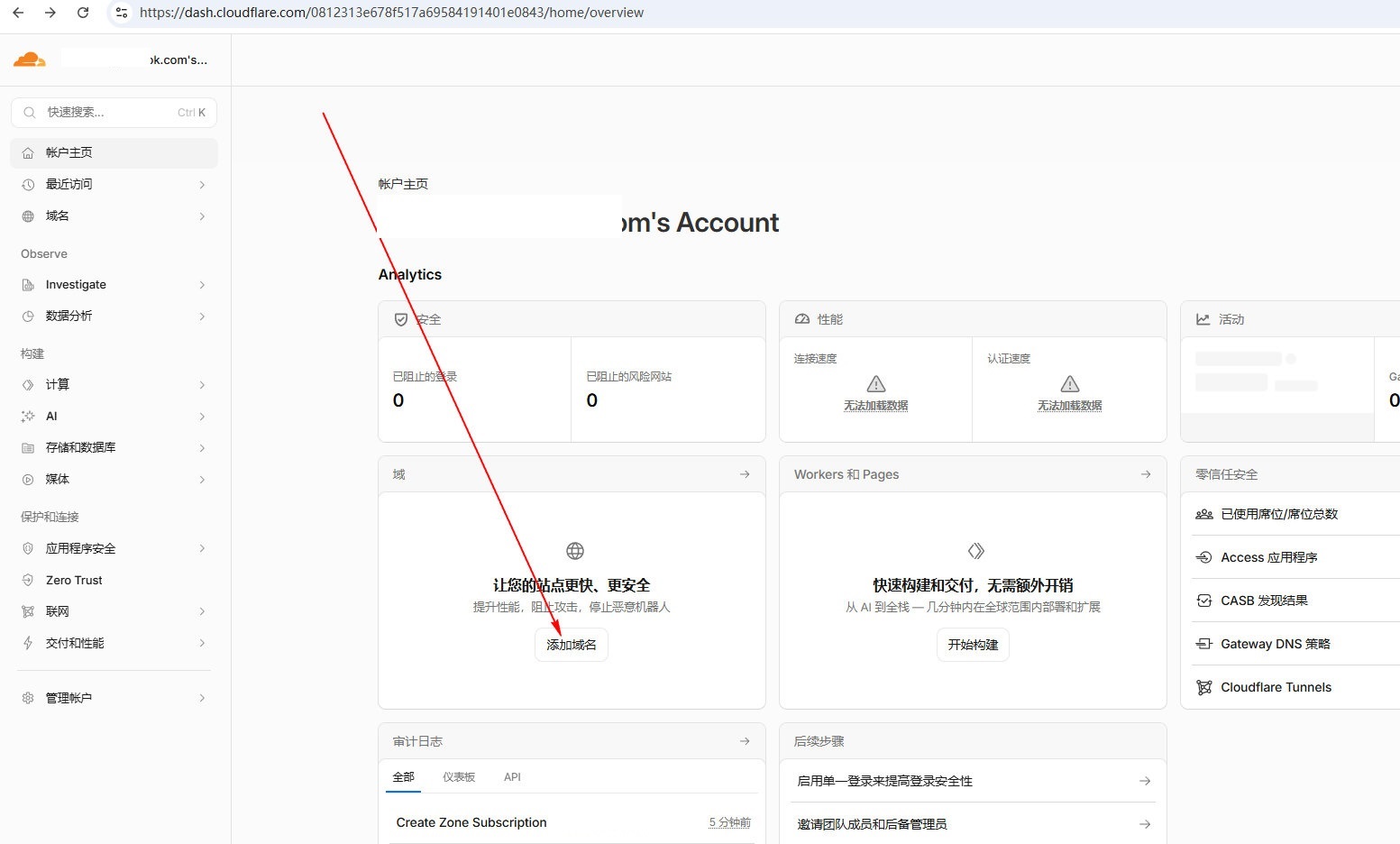This screenshot has width=1400, height=844.
Task: Open 启用单一登录来提高登录安全性 step
Action: point(974,781)
